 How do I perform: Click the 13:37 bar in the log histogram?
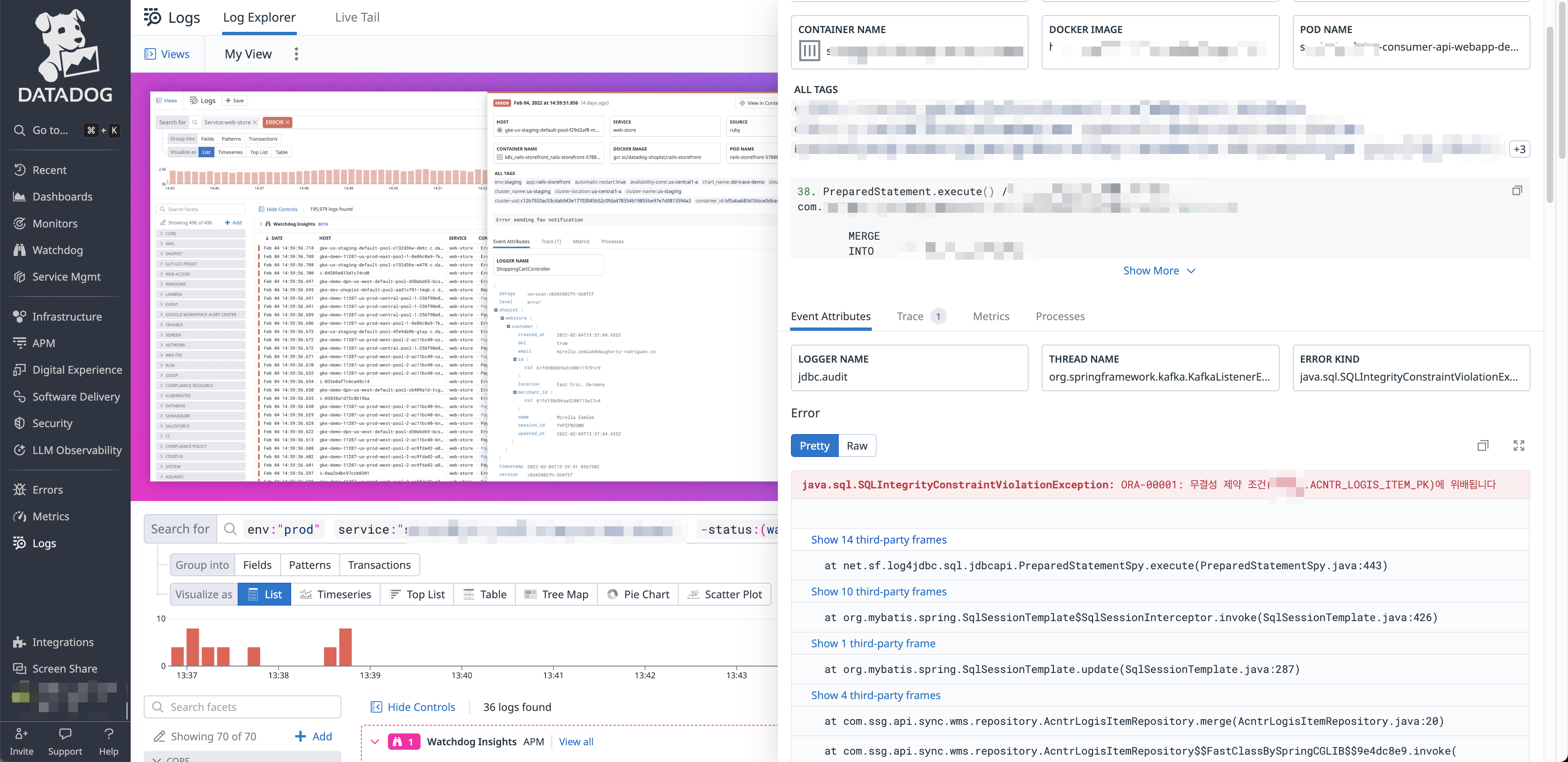(x=192, y=646)
